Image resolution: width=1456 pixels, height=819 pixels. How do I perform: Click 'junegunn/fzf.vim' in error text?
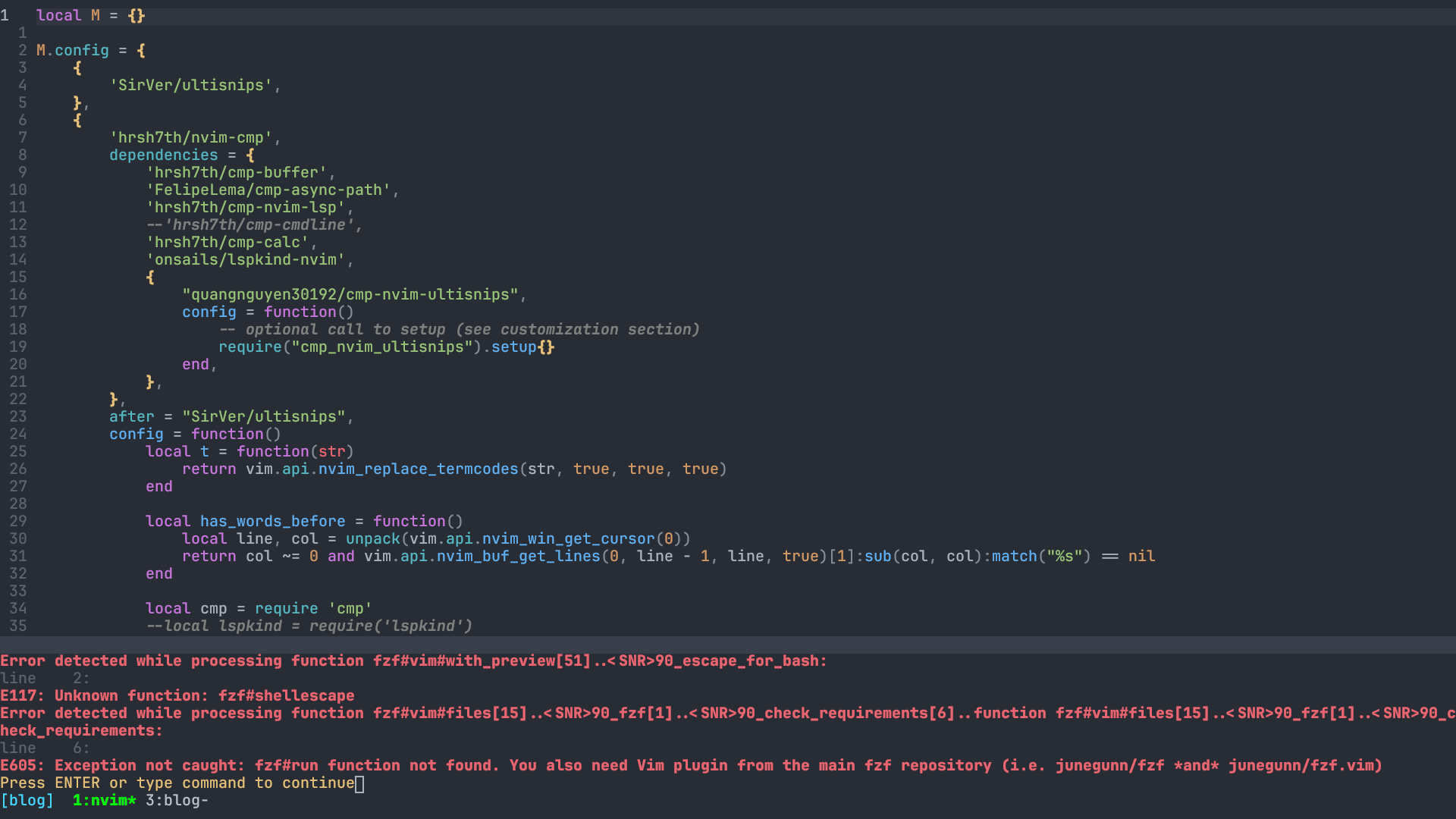click(x=1301, y=765)
